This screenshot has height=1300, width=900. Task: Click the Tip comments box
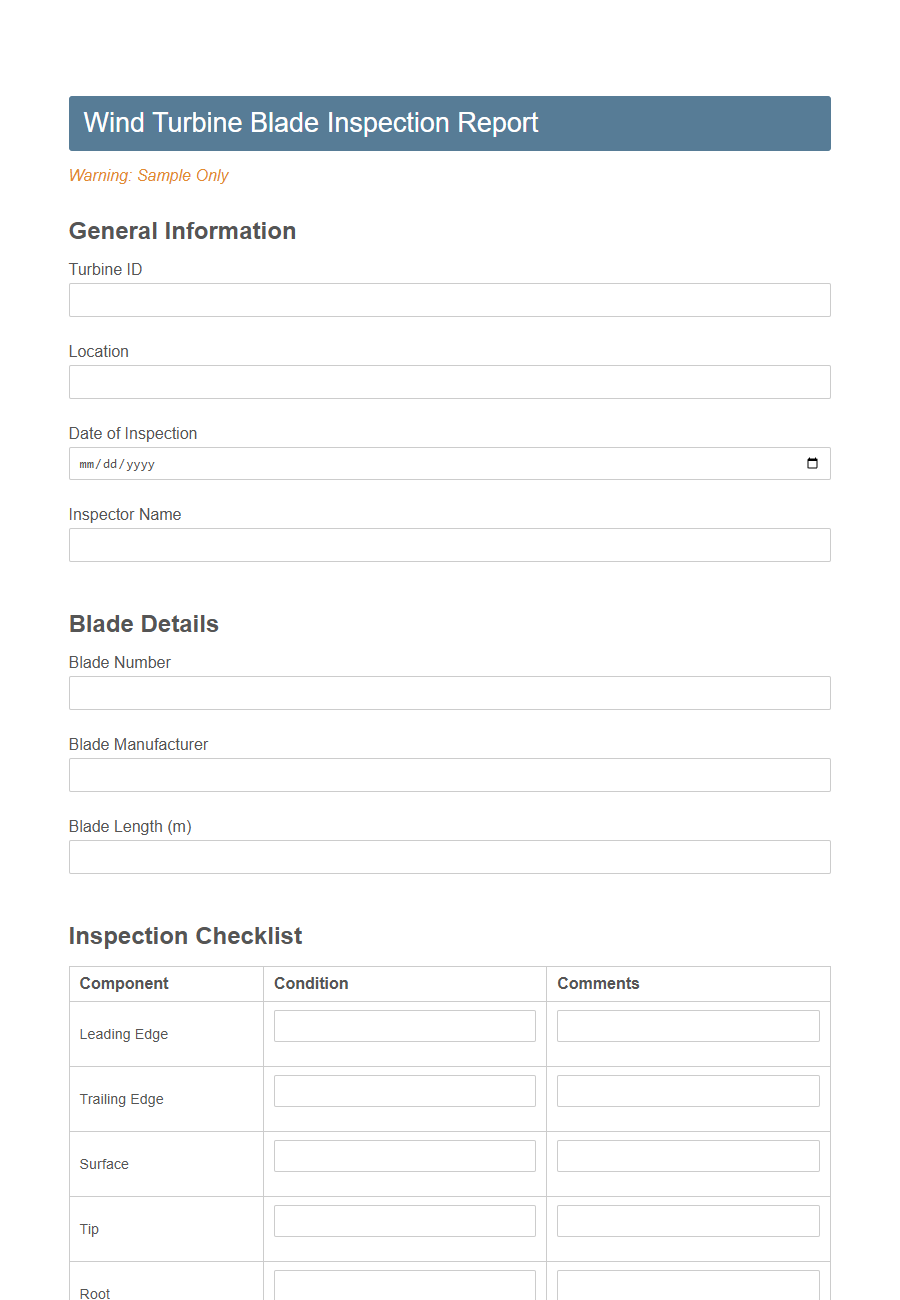click(x=687, y=1220)
